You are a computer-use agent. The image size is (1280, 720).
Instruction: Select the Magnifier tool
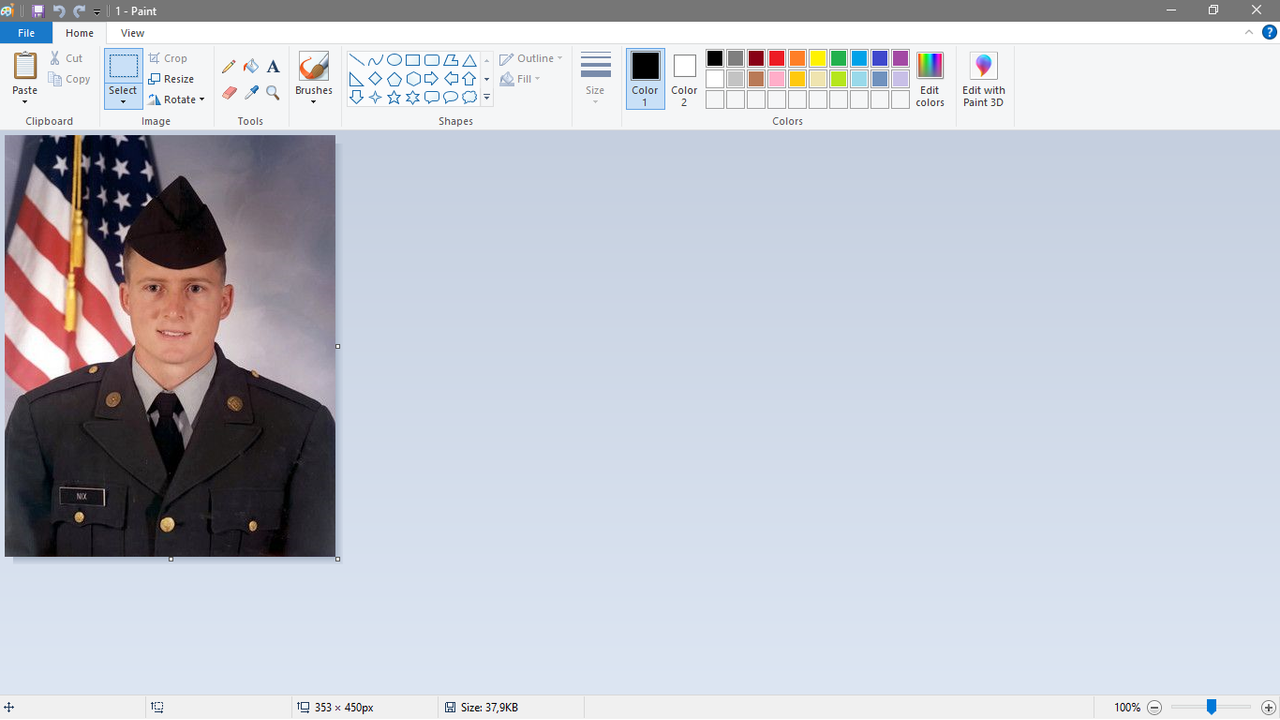click(273, 93)
